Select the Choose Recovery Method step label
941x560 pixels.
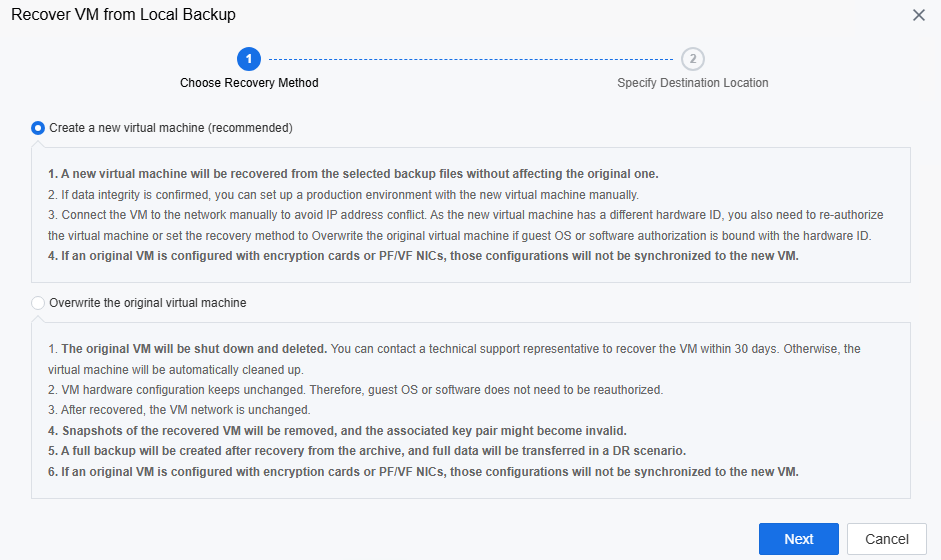click(x=249, y=83)
